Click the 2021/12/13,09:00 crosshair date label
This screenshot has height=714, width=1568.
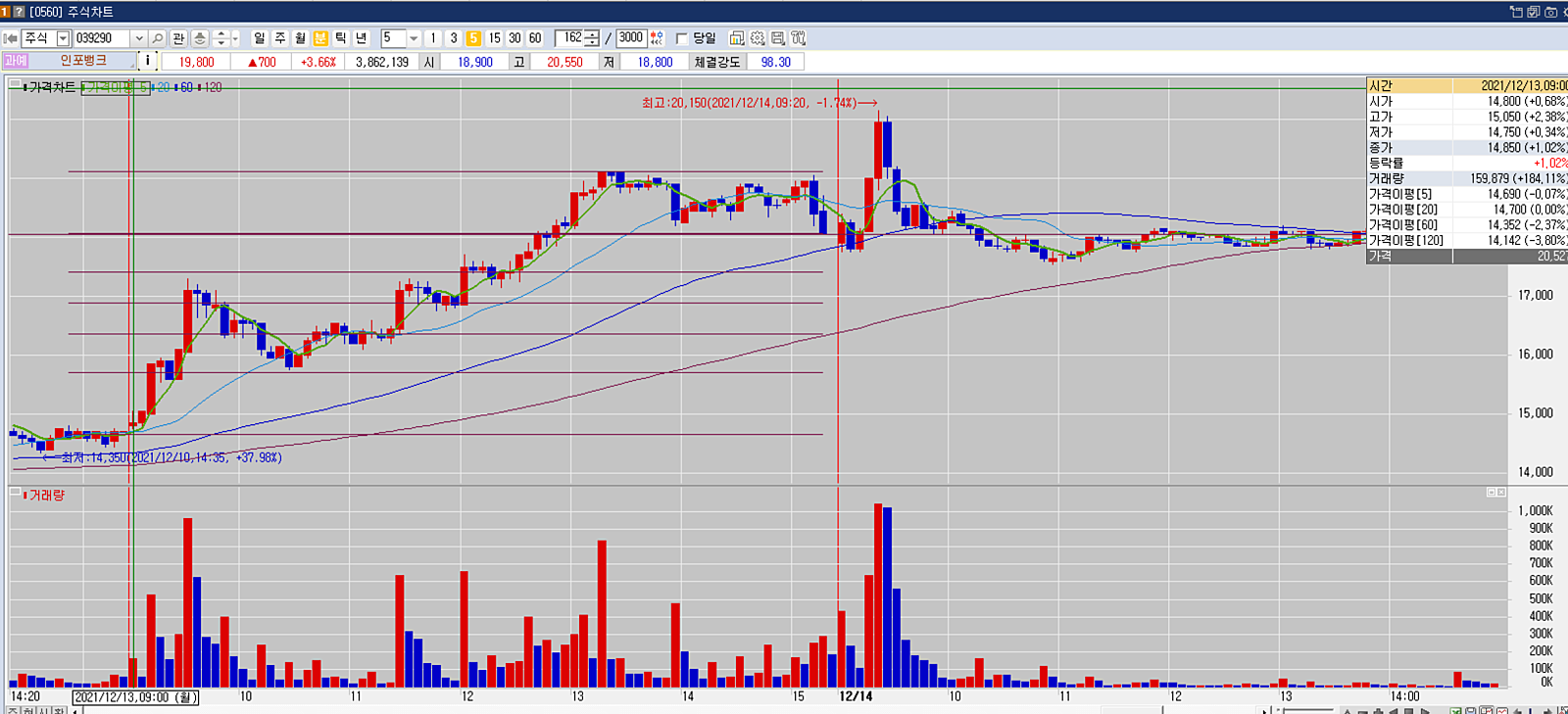(x=136, y=697)
